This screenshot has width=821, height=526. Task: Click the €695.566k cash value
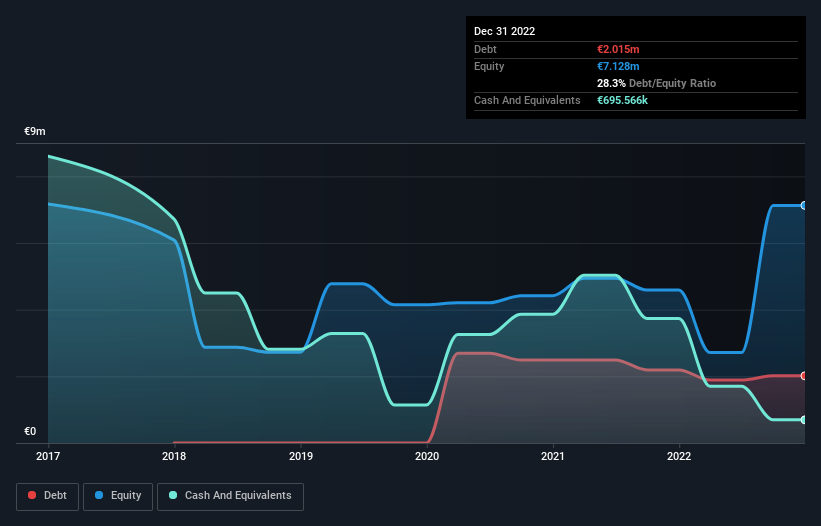622,100
